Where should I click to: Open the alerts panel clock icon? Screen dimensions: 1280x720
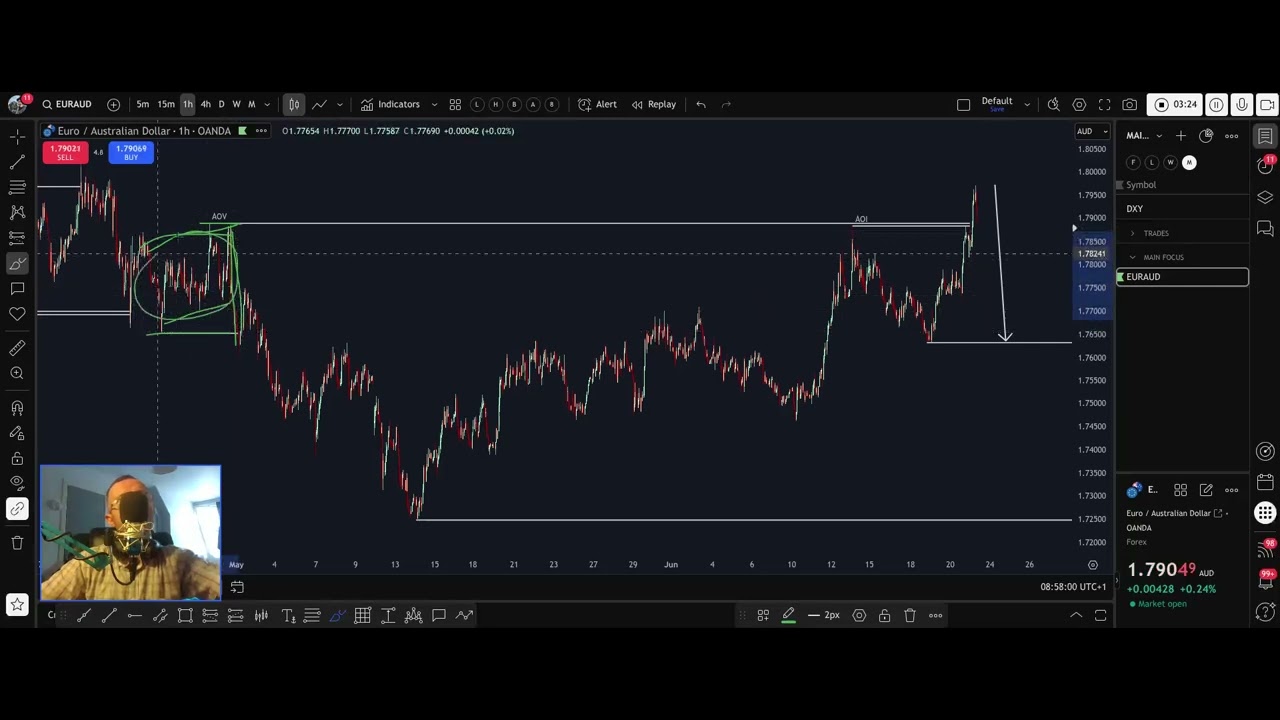tap(1266, 165)
